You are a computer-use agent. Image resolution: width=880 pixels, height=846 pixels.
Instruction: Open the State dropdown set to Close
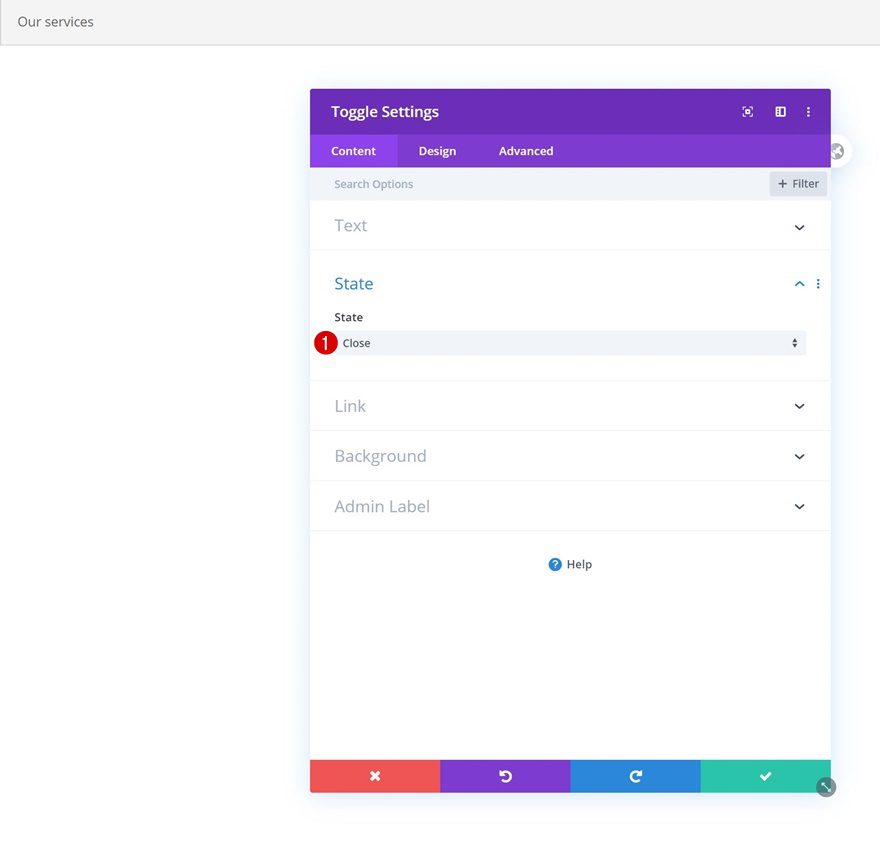[570, 342]
